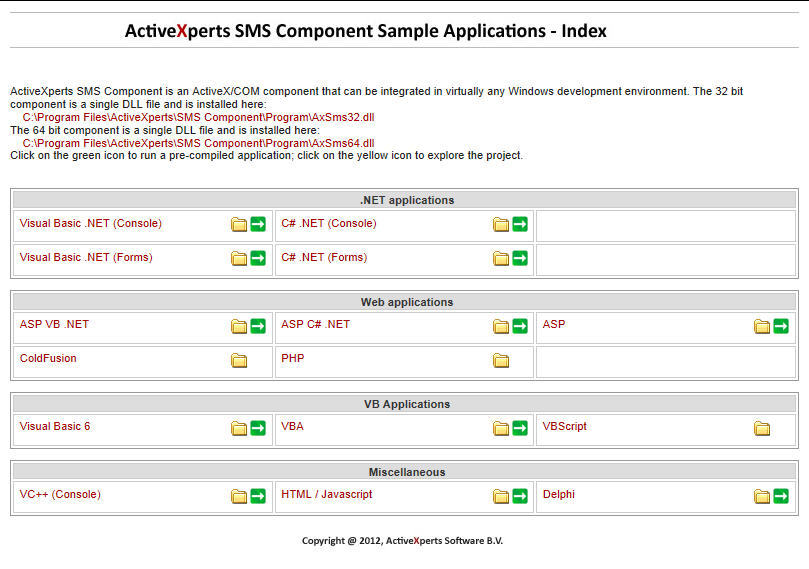Open the VBScript text link
Image resolution: width=809 pixels, height=569 pixels.
[x=565, y=427]
